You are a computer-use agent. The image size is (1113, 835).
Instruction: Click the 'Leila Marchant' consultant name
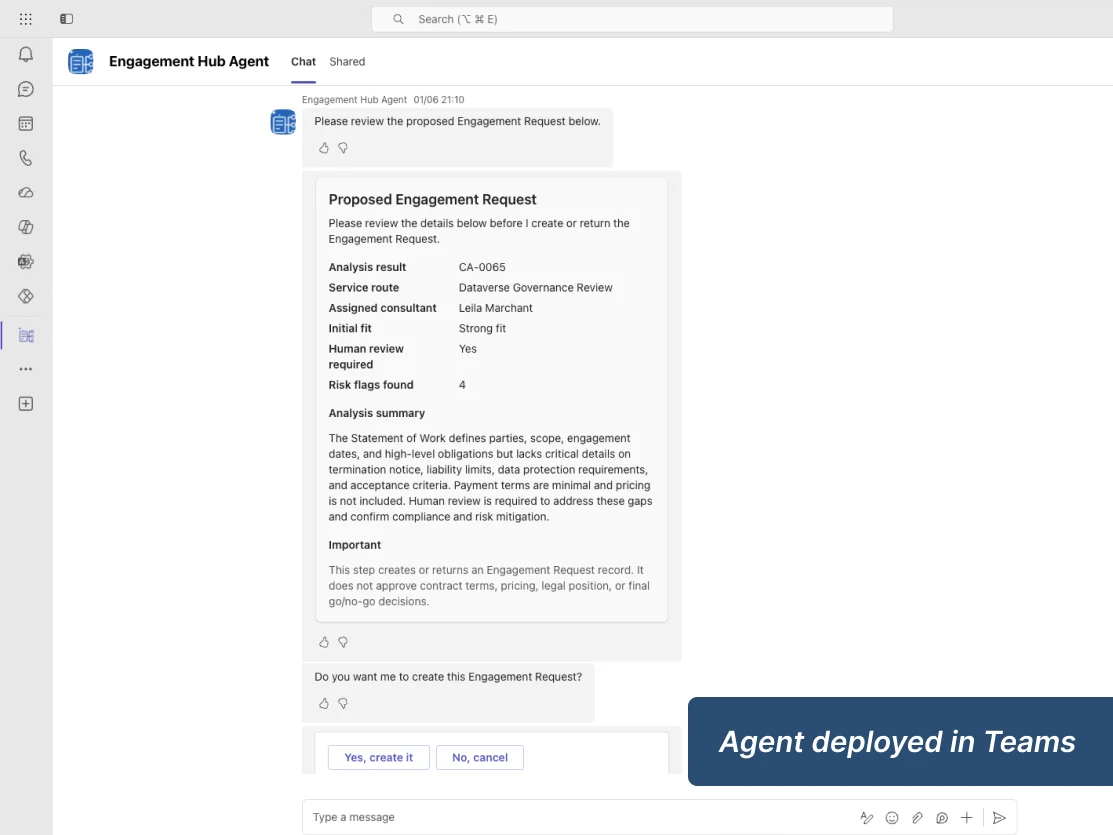click(x=495, y=308)
